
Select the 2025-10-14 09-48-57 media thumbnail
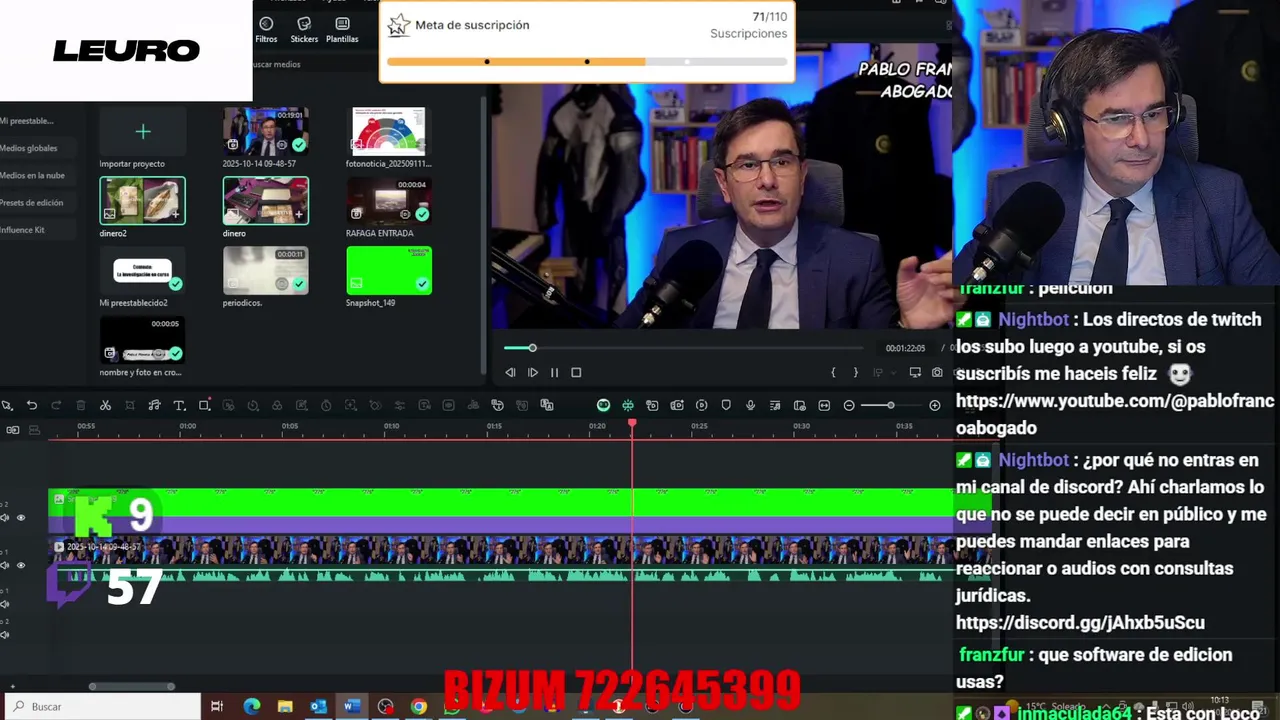(x=265, y=131)
